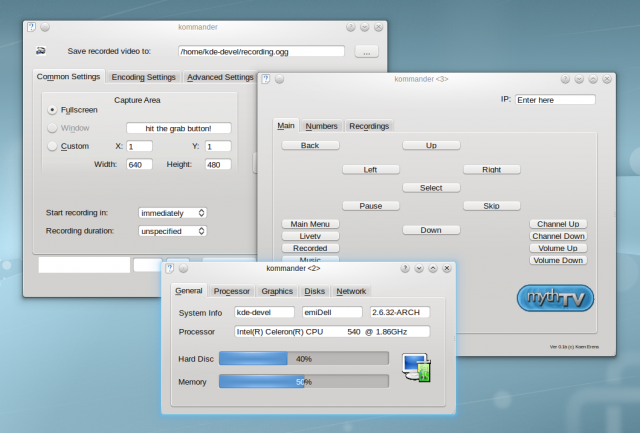Click the browse button next to save path
The height and width of the screenshot is (433, 640).
[366, 51]
